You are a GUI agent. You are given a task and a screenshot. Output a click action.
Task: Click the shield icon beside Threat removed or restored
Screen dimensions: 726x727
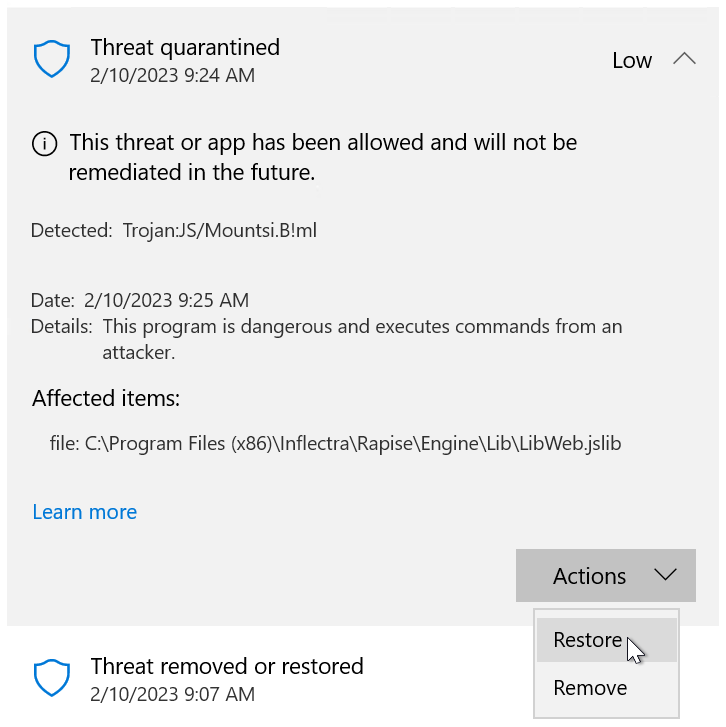click(50, 678)
